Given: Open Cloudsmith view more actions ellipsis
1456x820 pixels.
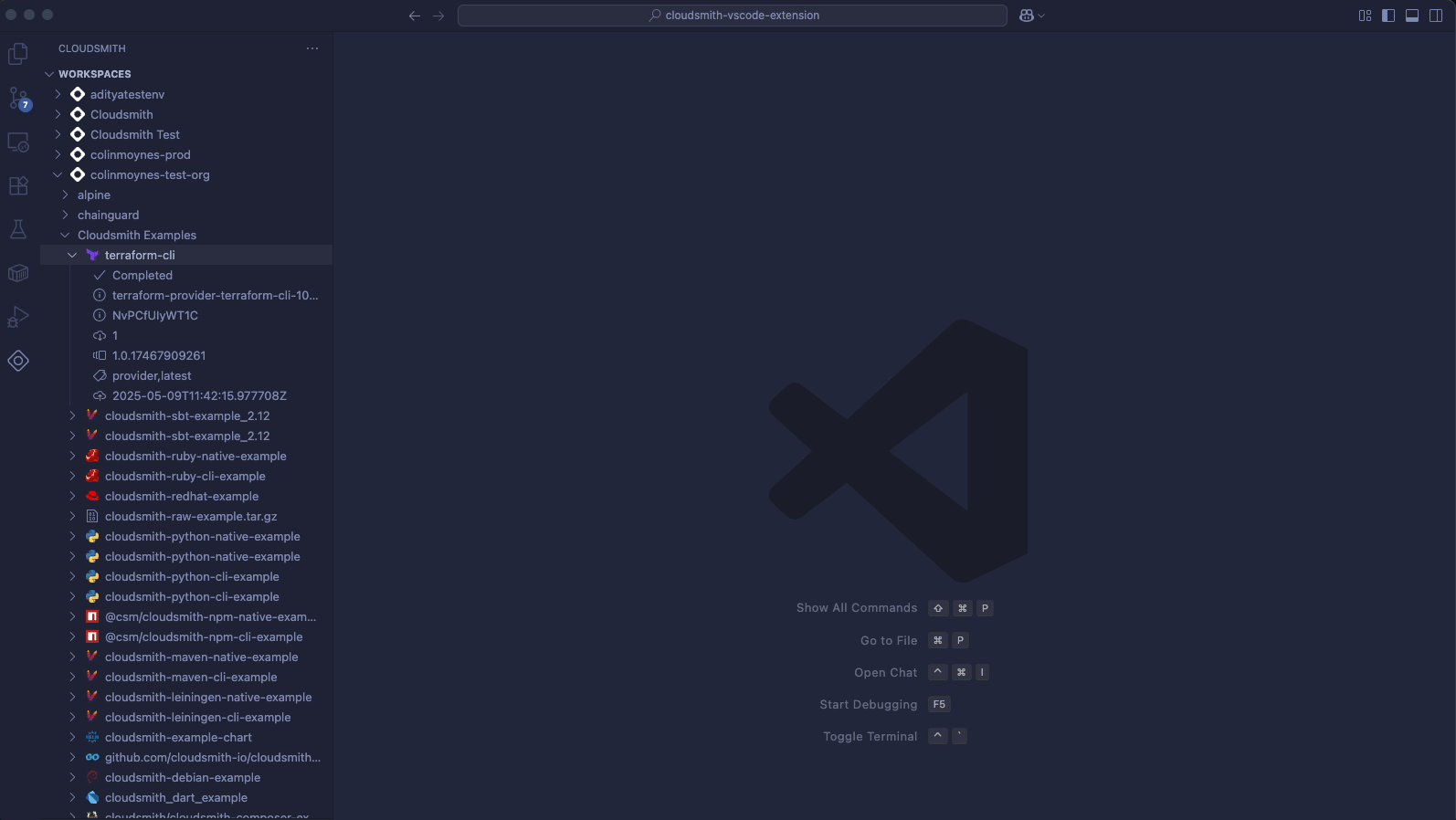Looking at the screenshot, I should 312,48.
